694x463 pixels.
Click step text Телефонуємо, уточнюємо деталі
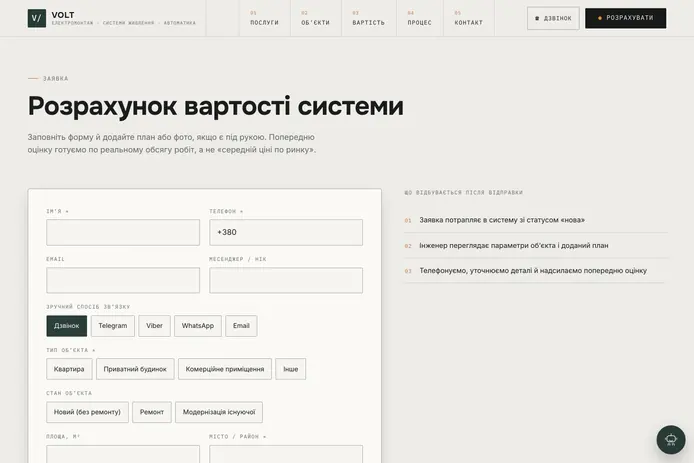coord(533,270)
